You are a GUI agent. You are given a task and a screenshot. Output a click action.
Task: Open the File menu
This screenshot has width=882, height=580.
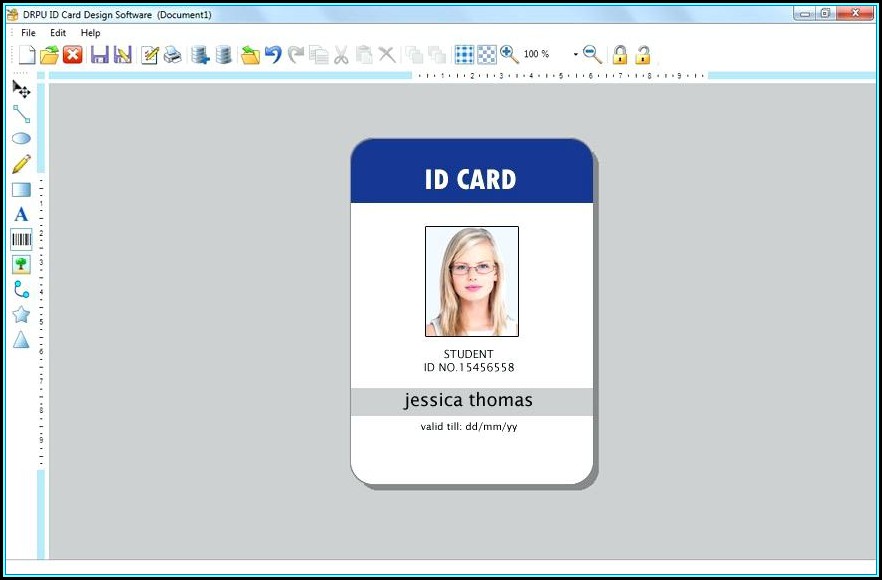tap(28, 33)
